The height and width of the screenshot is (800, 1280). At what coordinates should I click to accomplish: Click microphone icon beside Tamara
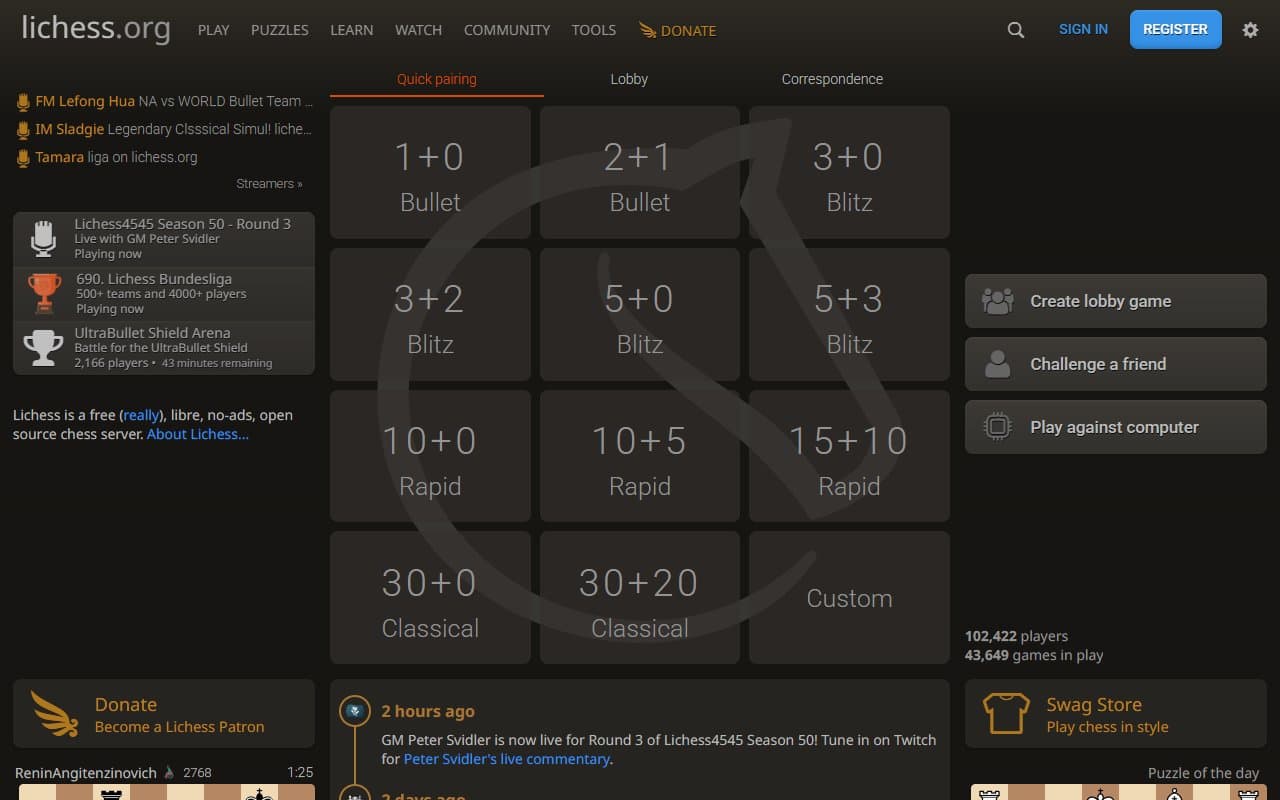23,157
